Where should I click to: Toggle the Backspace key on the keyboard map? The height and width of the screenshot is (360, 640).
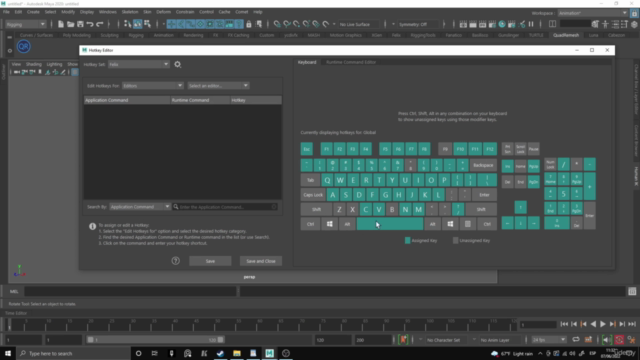tap(483, 165)
